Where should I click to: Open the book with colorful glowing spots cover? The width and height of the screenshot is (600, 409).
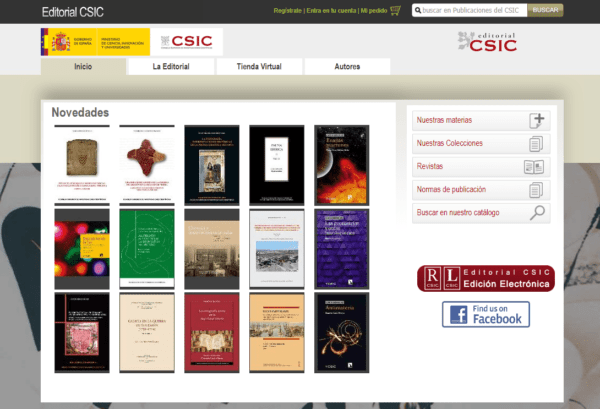(x=82, y=249)
